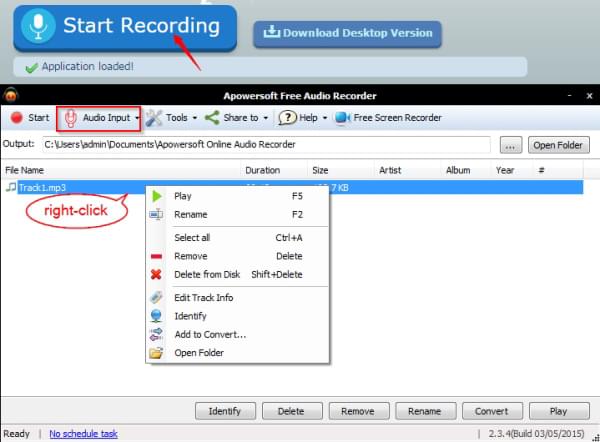Screen dimensions: 600x442
Task: Click the download icon on Download Desktop Version
Action: 271,32
